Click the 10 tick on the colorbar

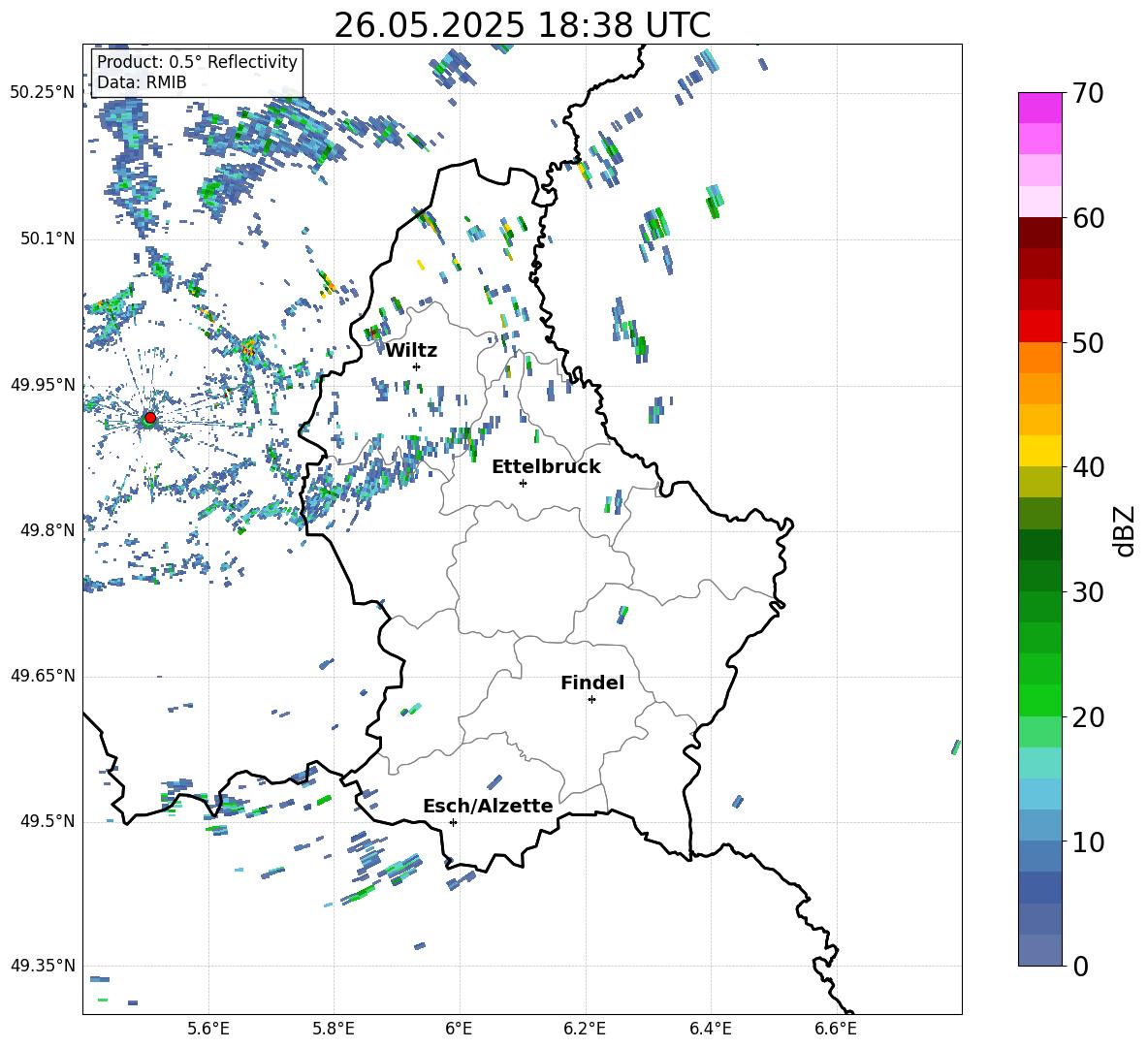click(1088, 842)
